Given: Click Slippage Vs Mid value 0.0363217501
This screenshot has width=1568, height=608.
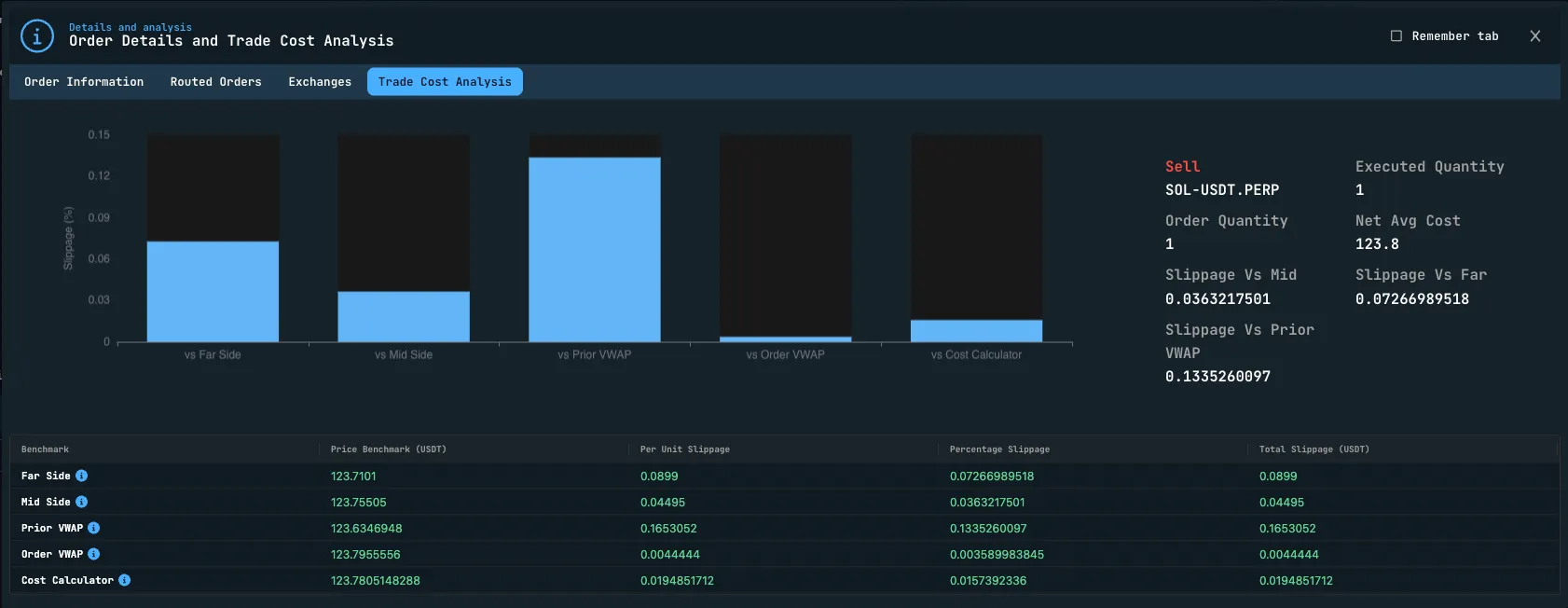Looking at the screenshot, I should pos(1217,299).
